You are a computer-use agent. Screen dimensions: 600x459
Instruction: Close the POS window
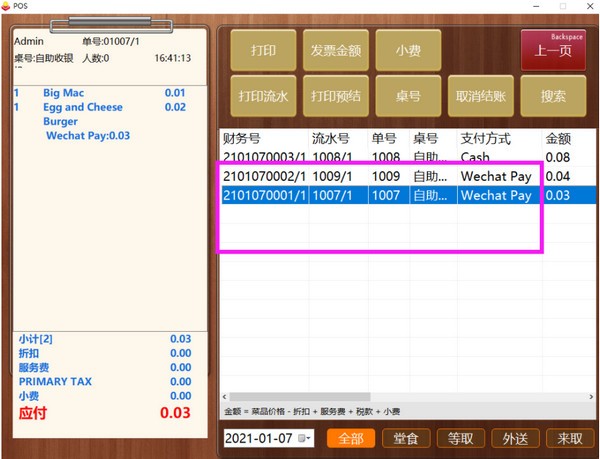[x=590, y=6]
